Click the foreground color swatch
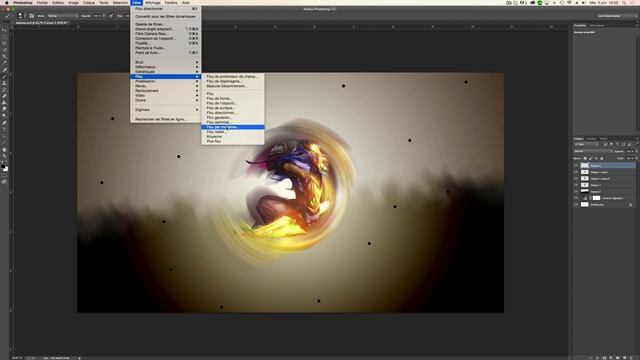 click(3, 167)
